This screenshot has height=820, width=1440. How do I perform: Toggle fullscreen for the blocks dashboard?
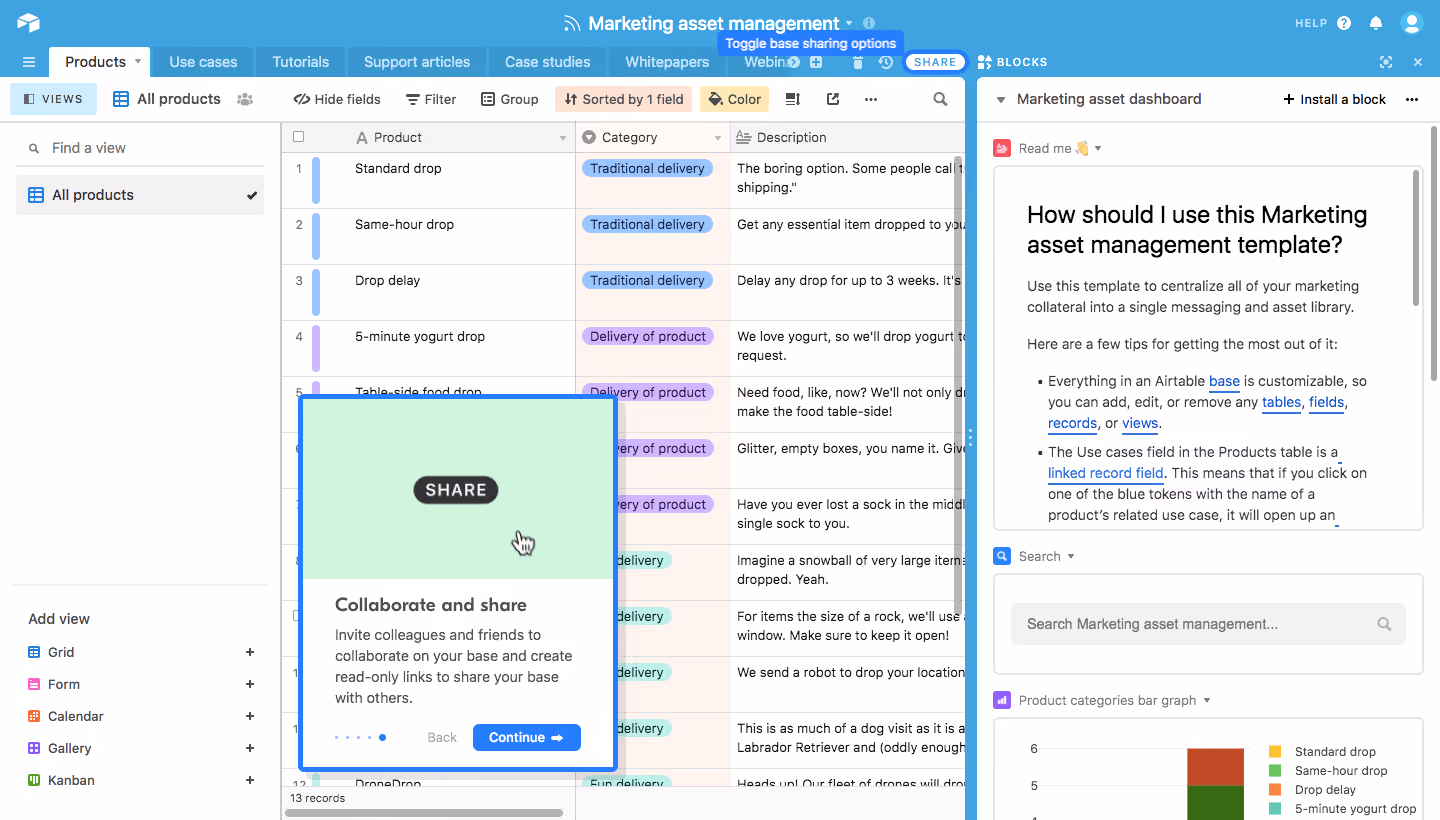pyautogui.click(x=1386, y=62)
